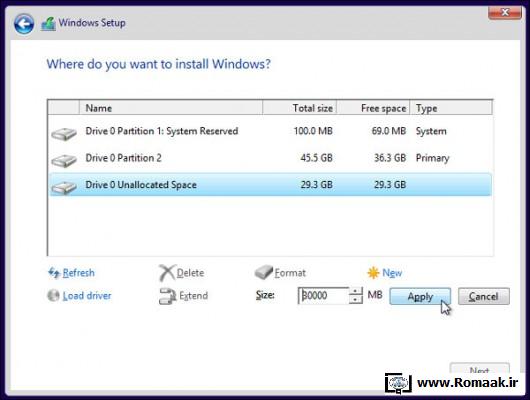This screenshot has height=400, width=530.
Task: Click the New star icon
Action: (373, 273)
